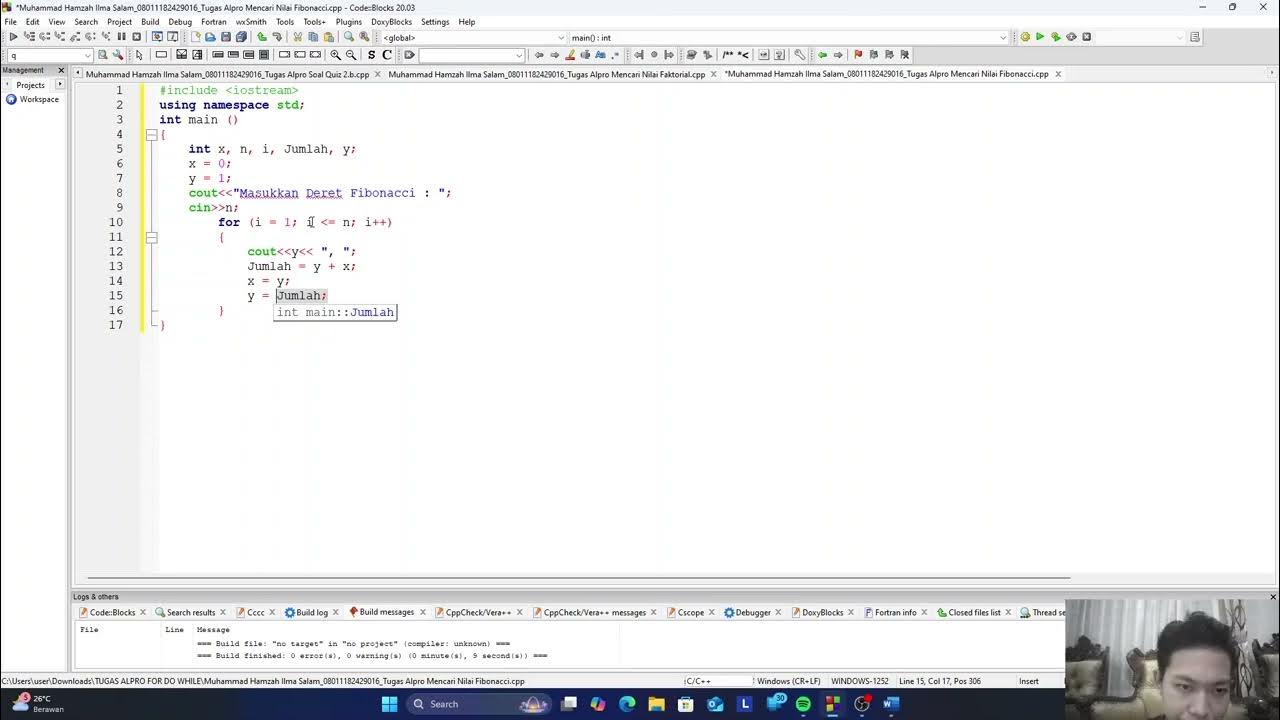
Task: Close the Fibonacci.cpp editor tab
Action: pyautogui.click(x=1058, y=74)
